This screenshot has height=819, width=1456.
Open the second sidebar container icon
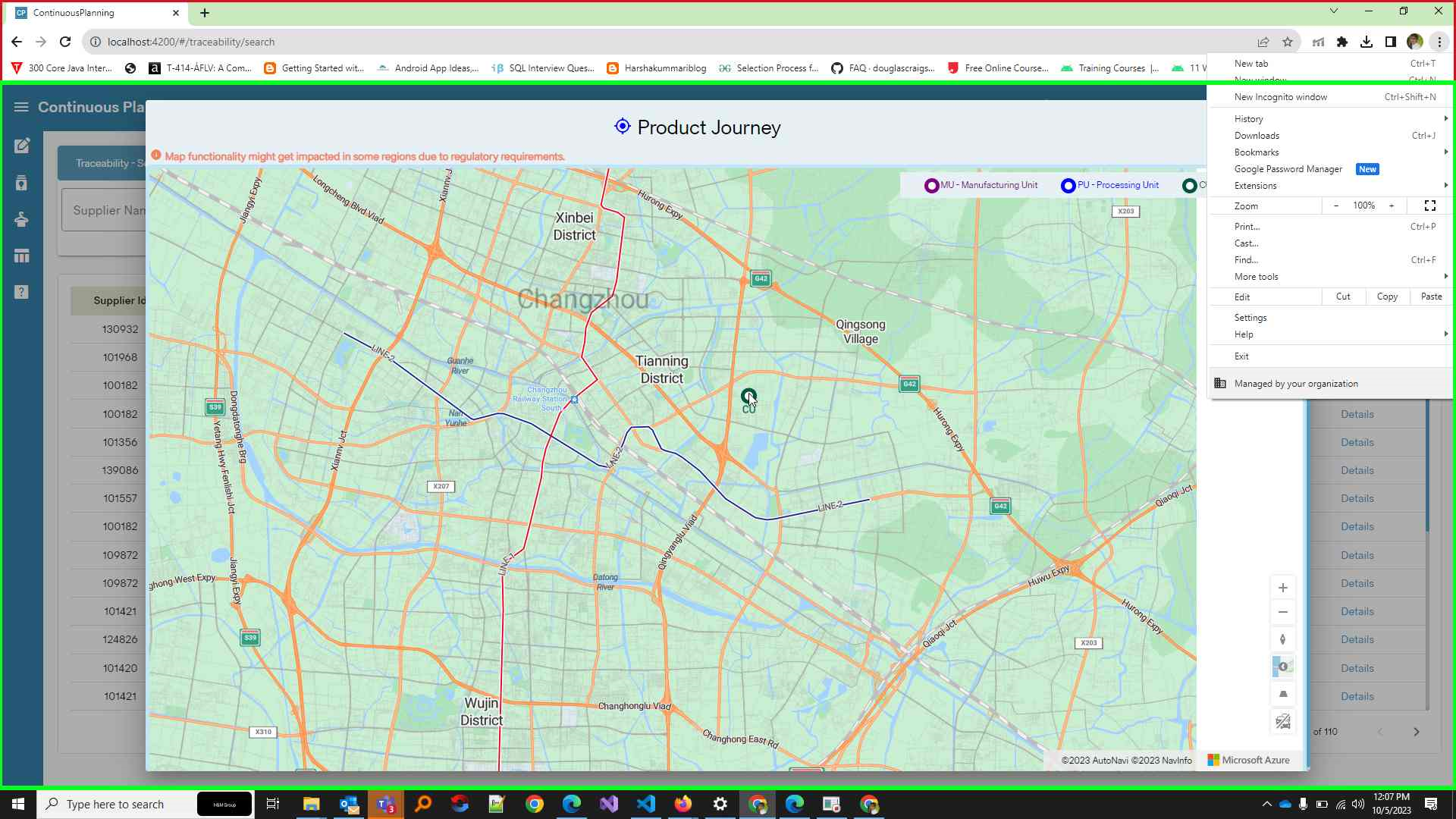coord(22,183)
